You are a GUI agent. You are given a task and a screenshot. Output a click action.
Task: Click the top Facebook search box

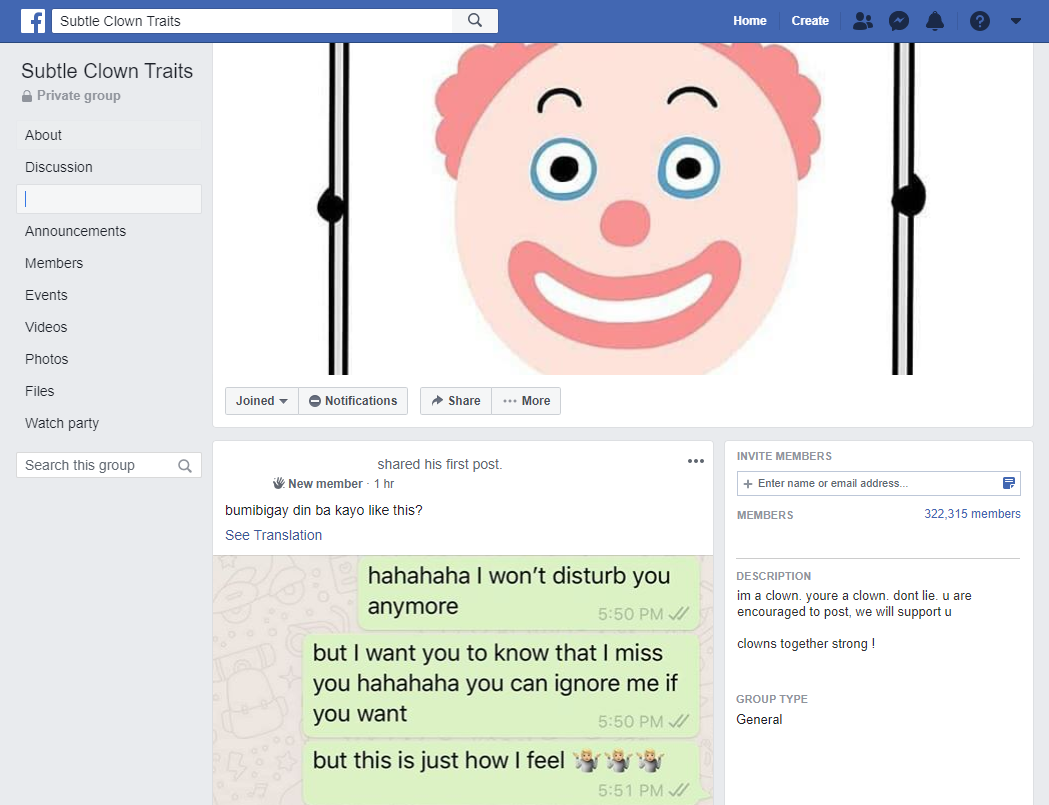pos(252,21)
